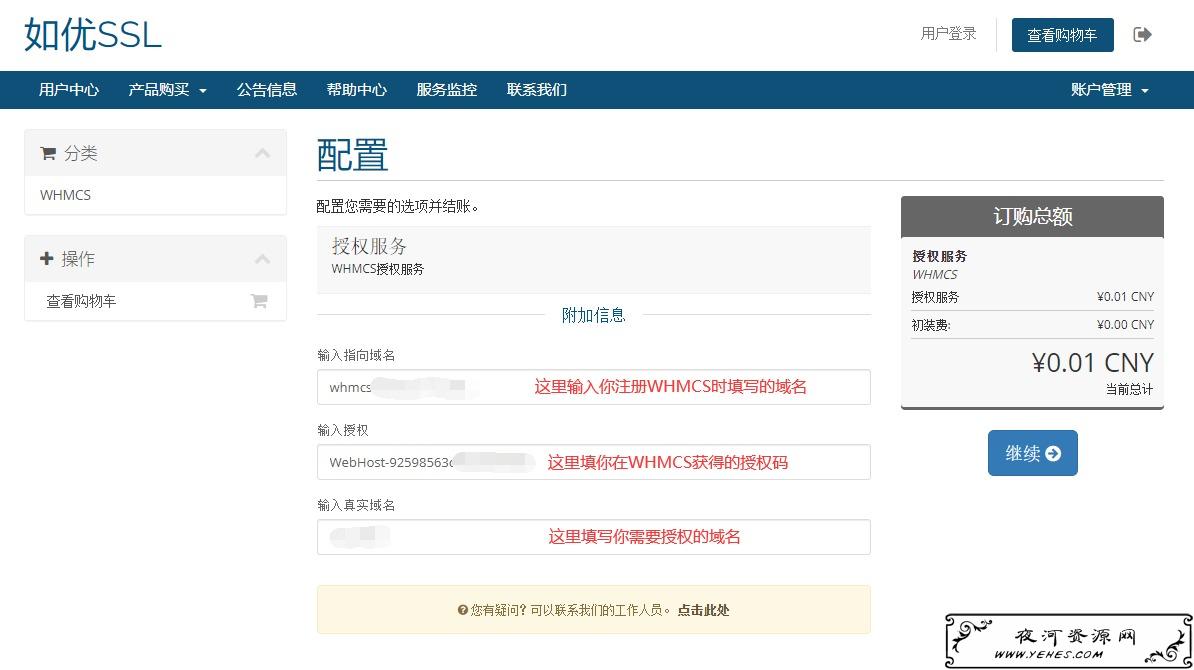1194x670 pixels.
Task: Open the 用户登录 login link
Action: point(948,34)
